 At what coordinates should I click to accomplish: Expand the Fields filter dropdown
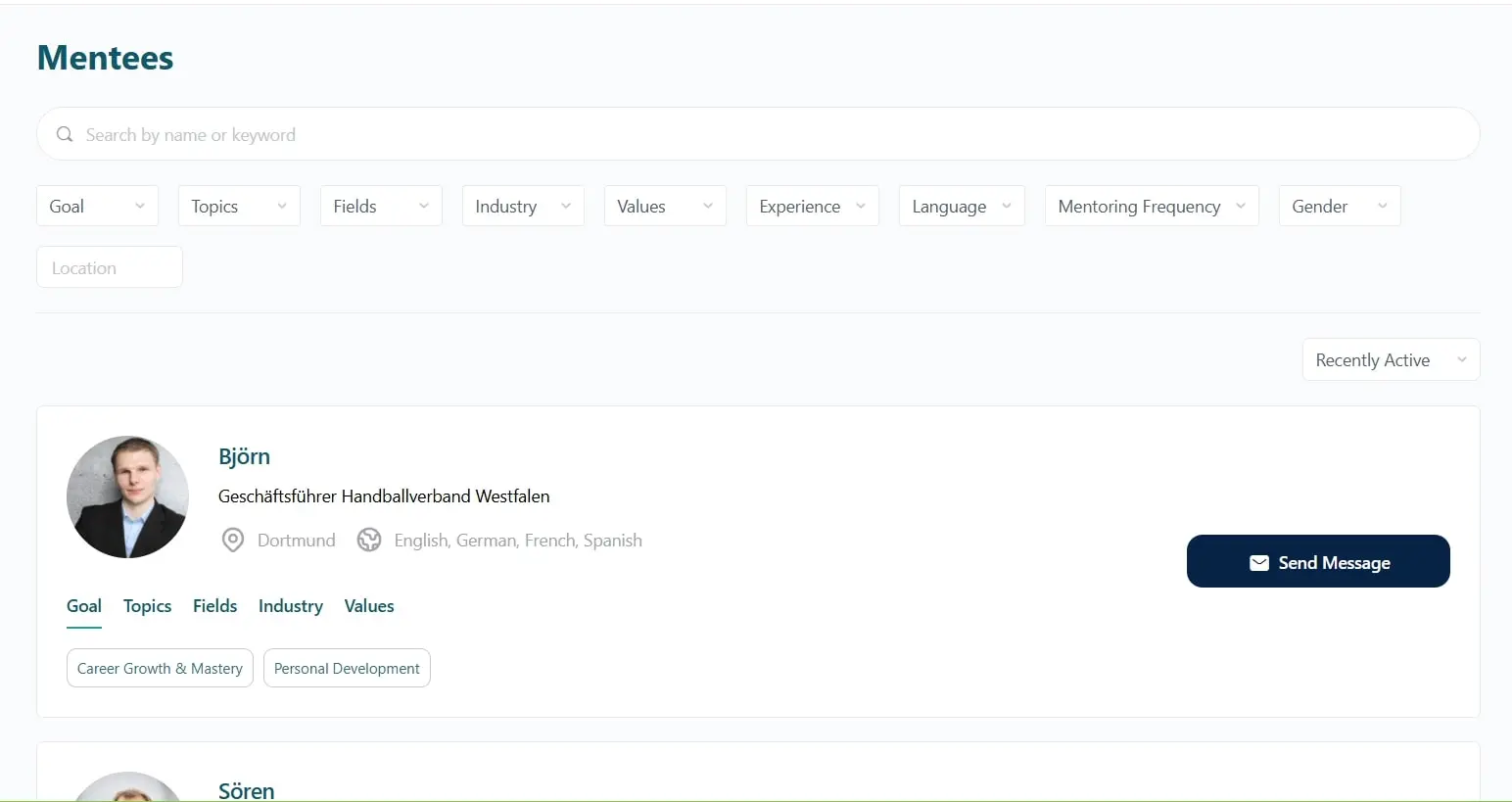coord(381,206)
